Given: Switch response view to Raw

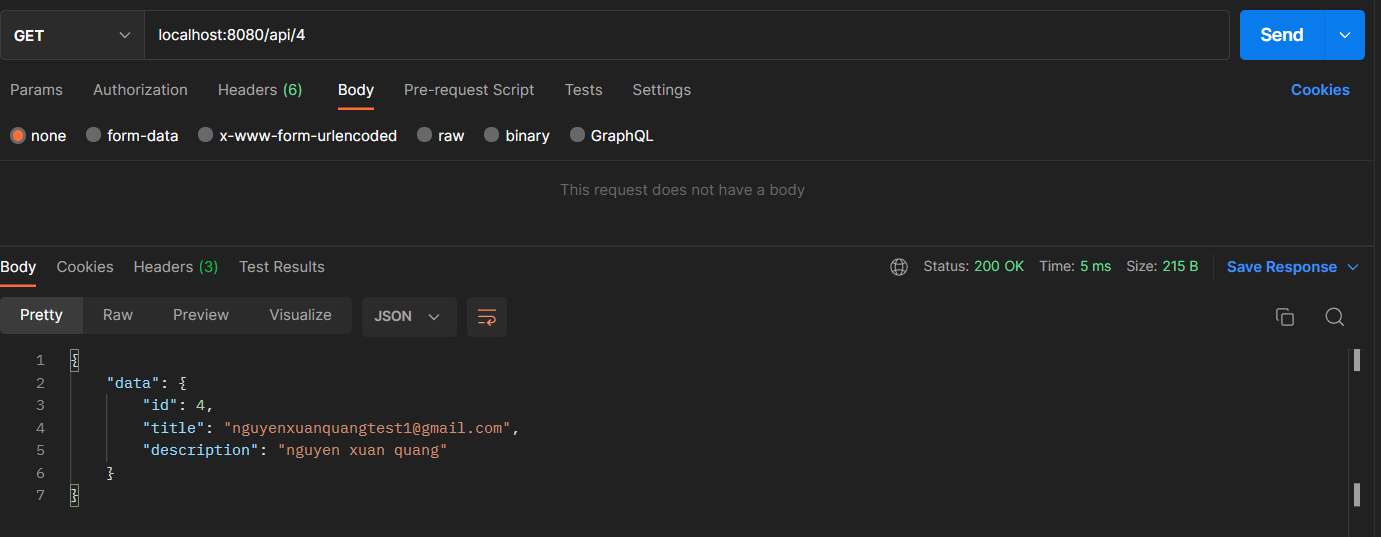Looking at the screenshot, I should point(118,315).
